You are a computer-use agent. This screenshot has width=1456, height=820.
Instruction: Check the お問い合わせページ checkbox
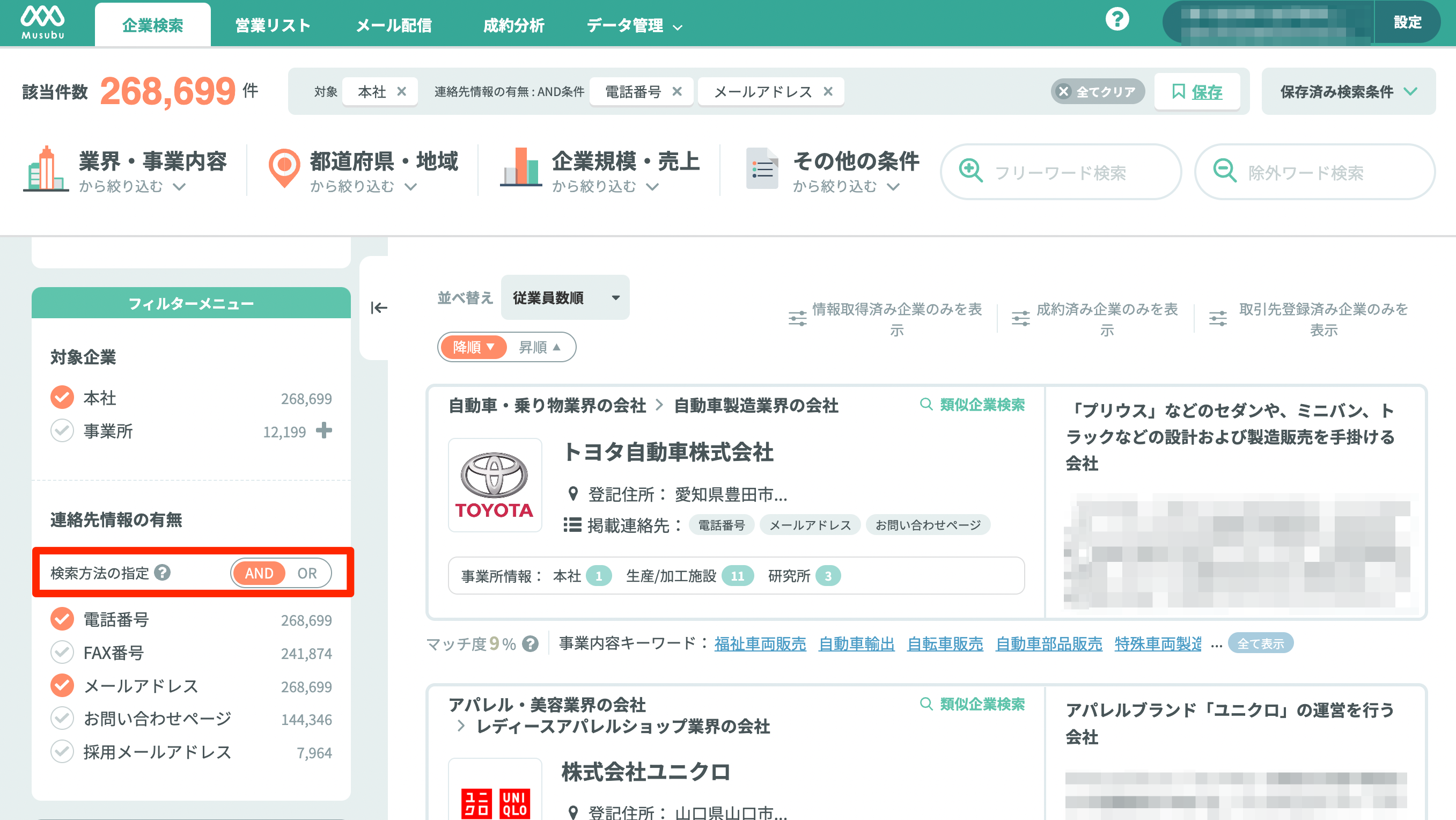[x=62, y=719]
